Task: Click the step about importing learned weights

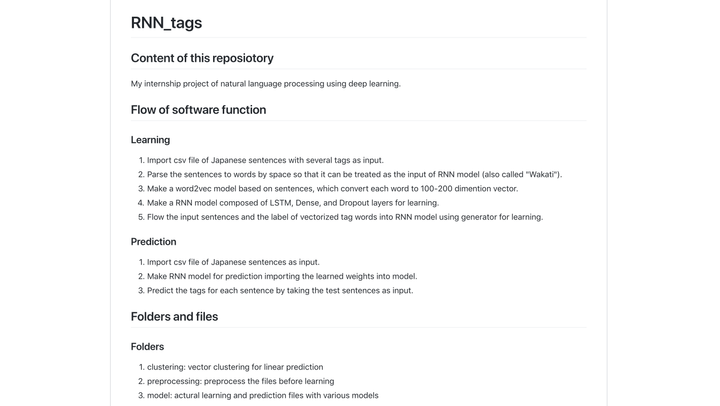Action: tap(282, 276)
